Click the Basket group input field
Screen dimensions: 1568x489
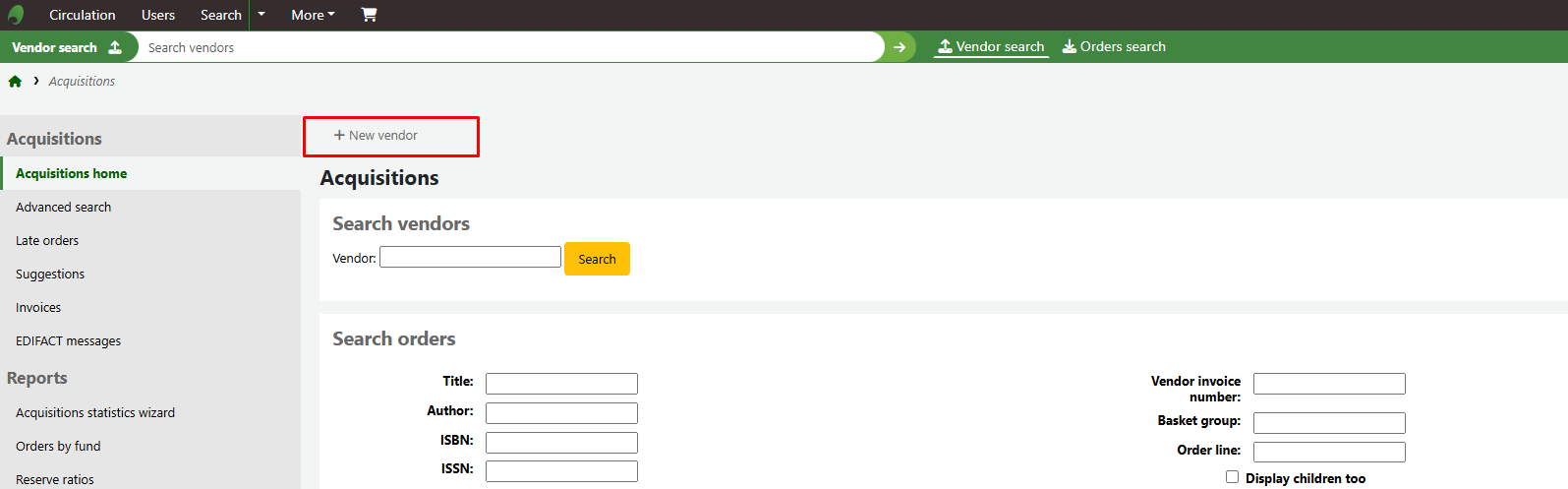click(x=1329, y=422)
